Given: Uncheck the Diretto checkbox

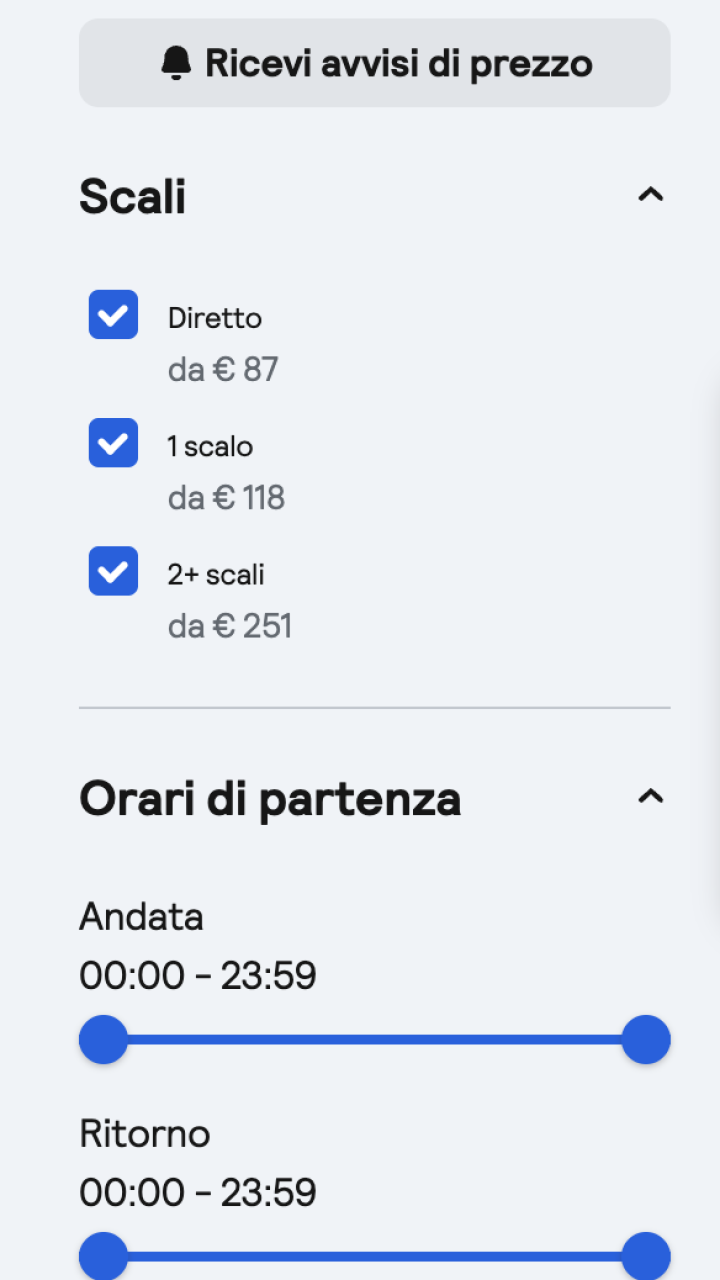Looking at the screenshot, I should [113, 315].
